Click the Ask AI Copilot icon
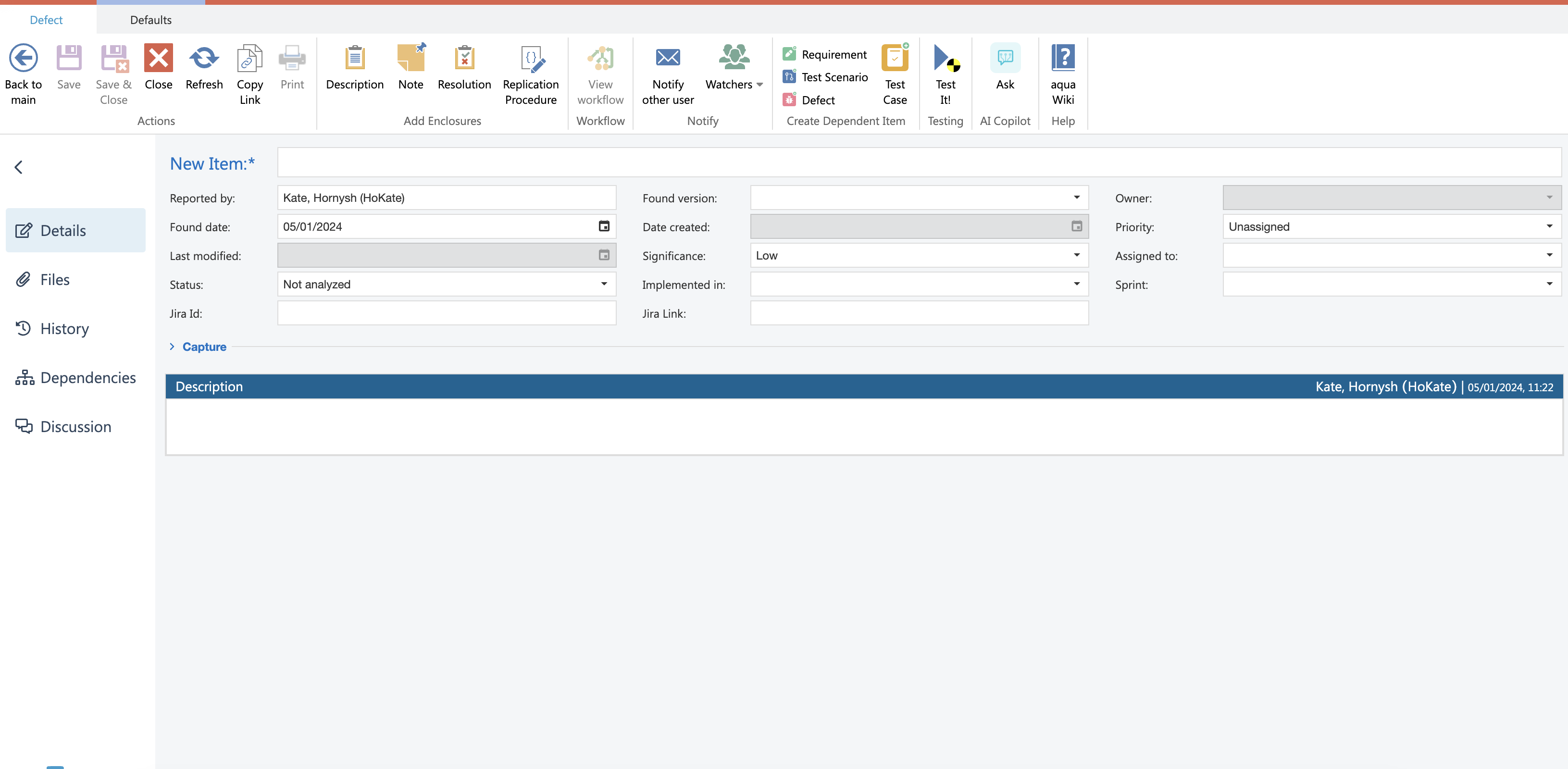Viewport: 1568px width, 769px height. [x=1005, y=59]
